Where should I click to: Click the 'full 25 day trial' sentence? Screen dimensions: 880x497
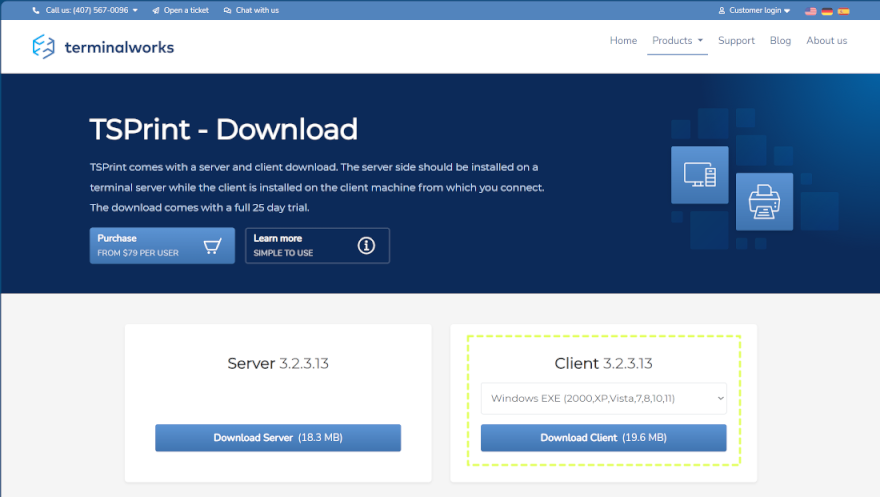pos(200,208)
